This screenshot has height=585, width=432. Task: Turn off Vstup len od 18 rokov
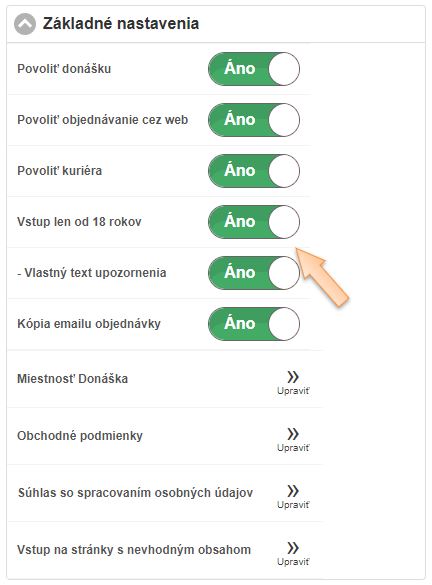(x=254, y=222)
